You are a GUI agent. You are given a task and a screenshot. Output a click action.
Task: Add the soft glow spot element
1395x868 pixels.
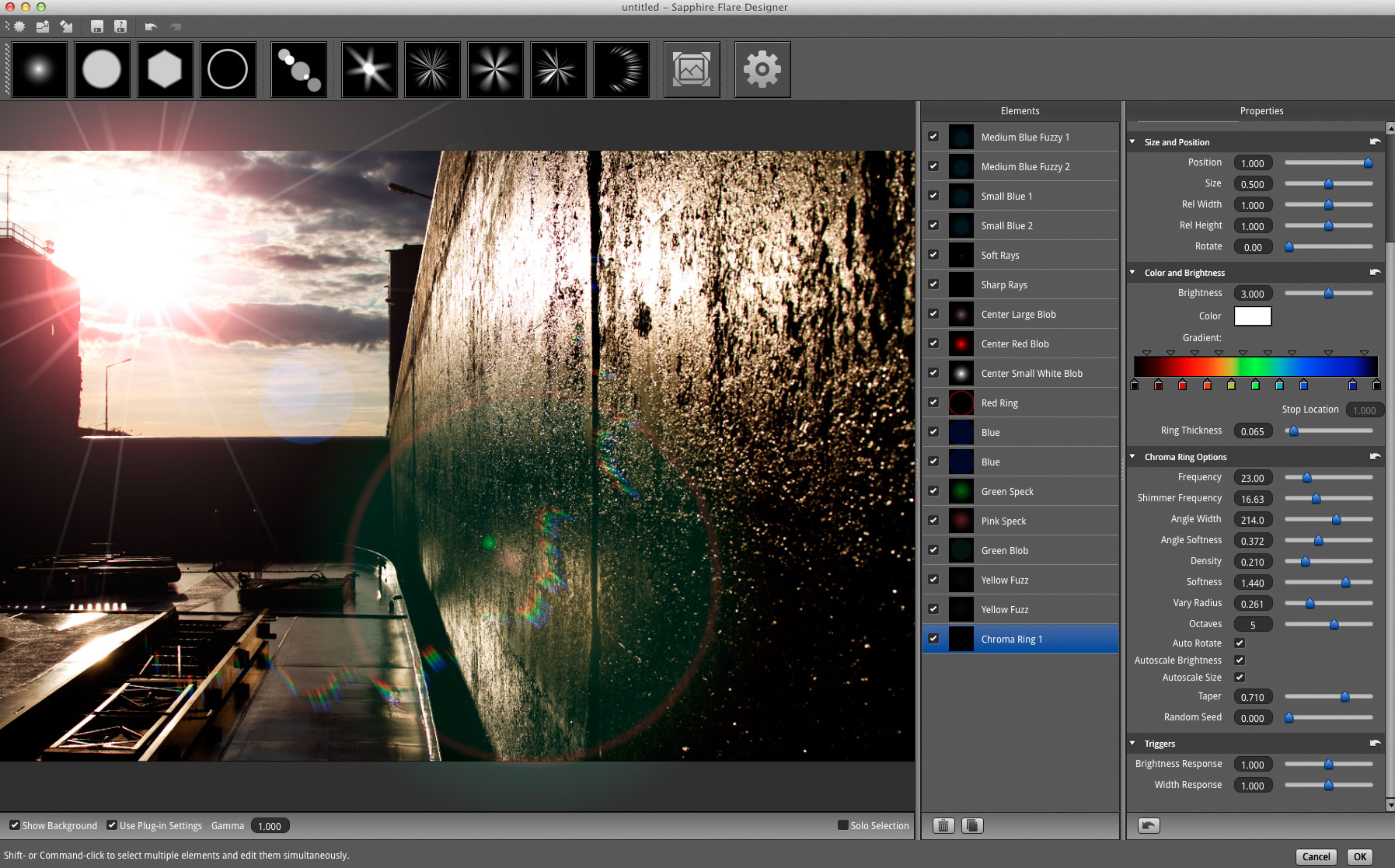pos(39,70)
